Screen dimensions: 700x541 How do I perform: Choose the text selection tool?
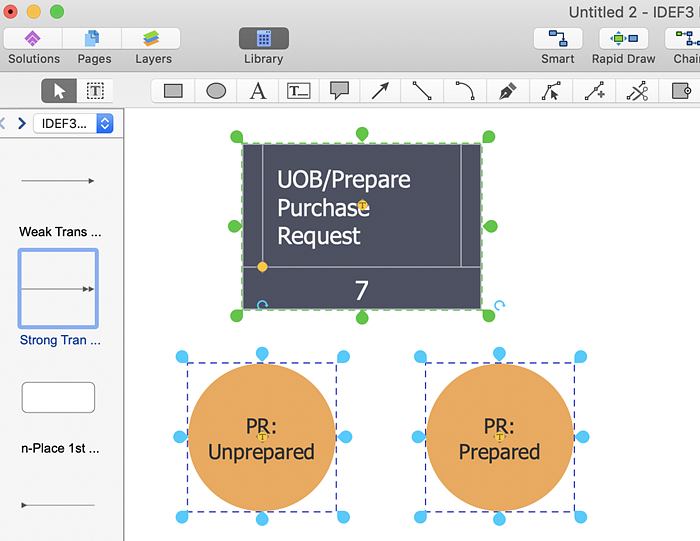[95, 91]
